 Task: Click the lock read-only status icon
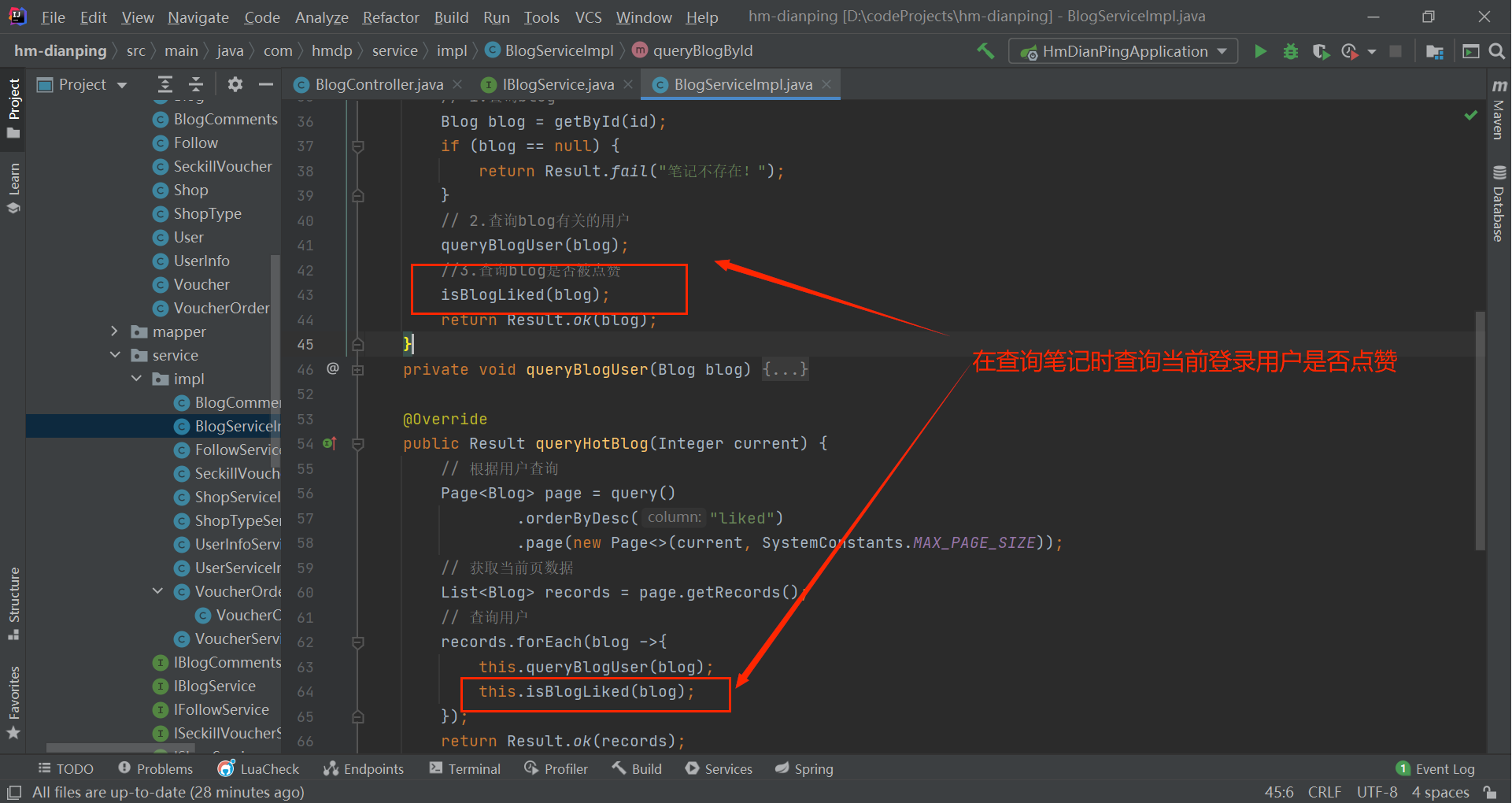click(x=1489, y=792)
